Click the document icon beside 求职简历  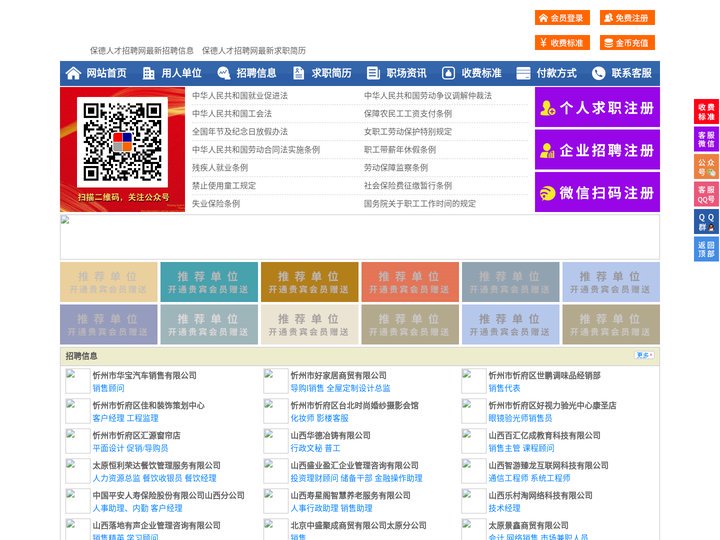[298, 73]
